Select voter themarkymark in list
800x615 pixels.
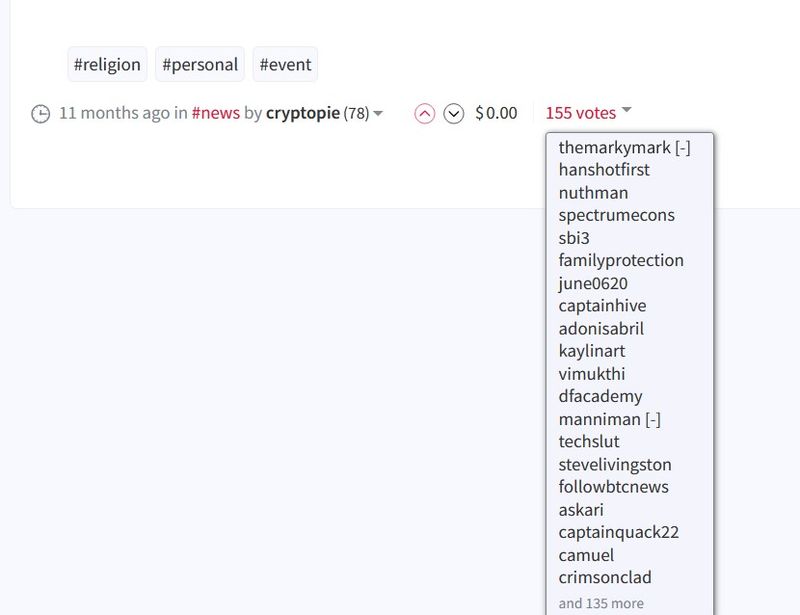[614, 147]
